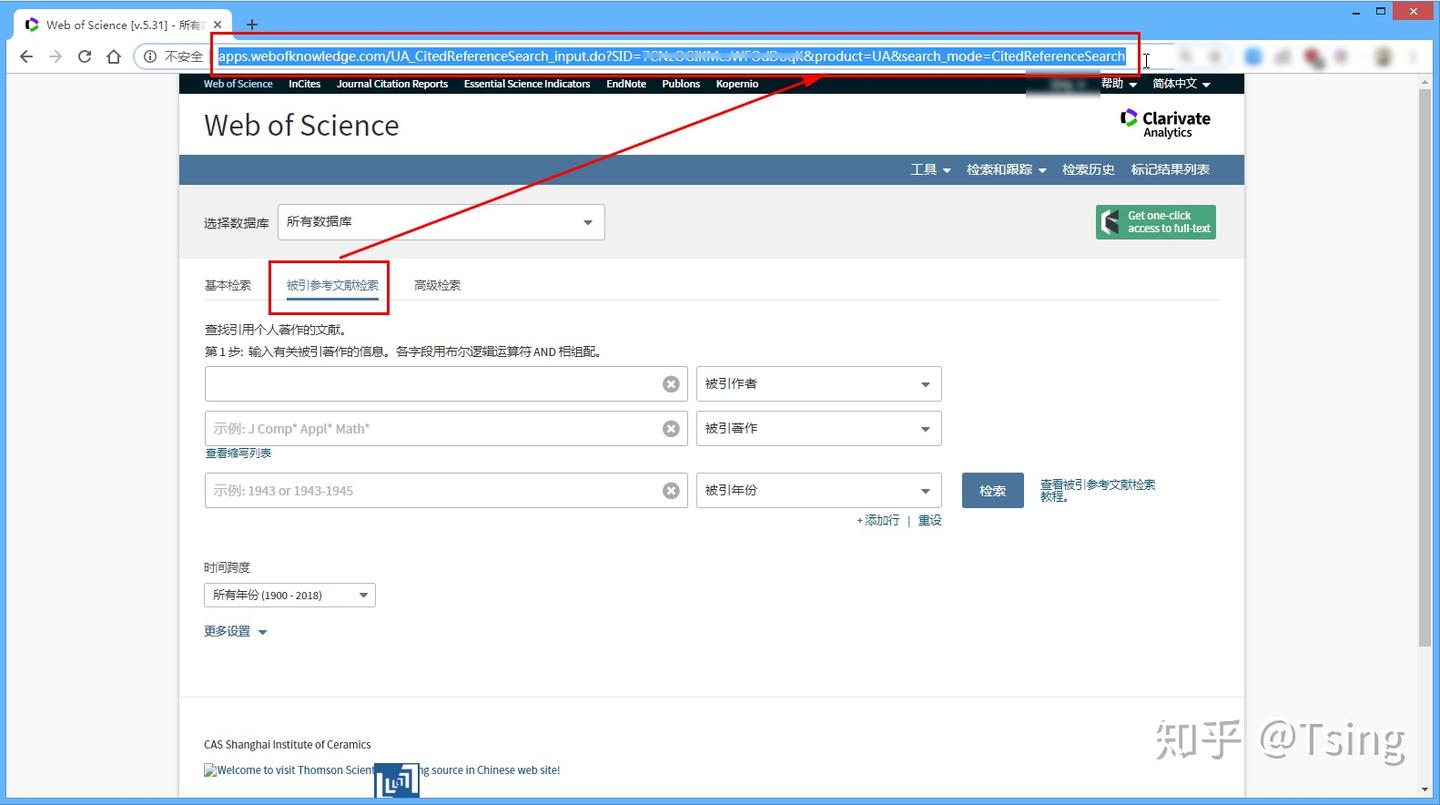The image size is (1440, 805).
Task: Click the Get one-click access to full-text button
Action: click(x=1156, y=222)
